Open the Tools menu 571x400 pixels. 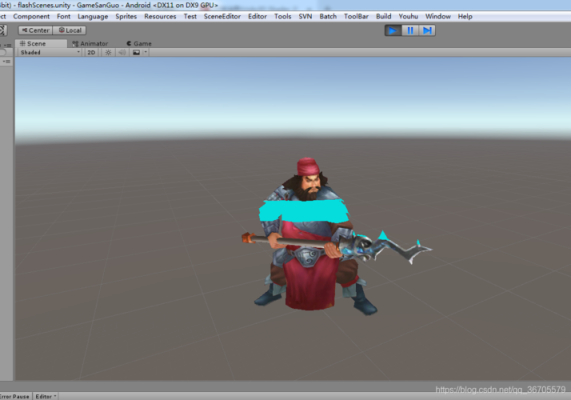(x=283, y=16)
